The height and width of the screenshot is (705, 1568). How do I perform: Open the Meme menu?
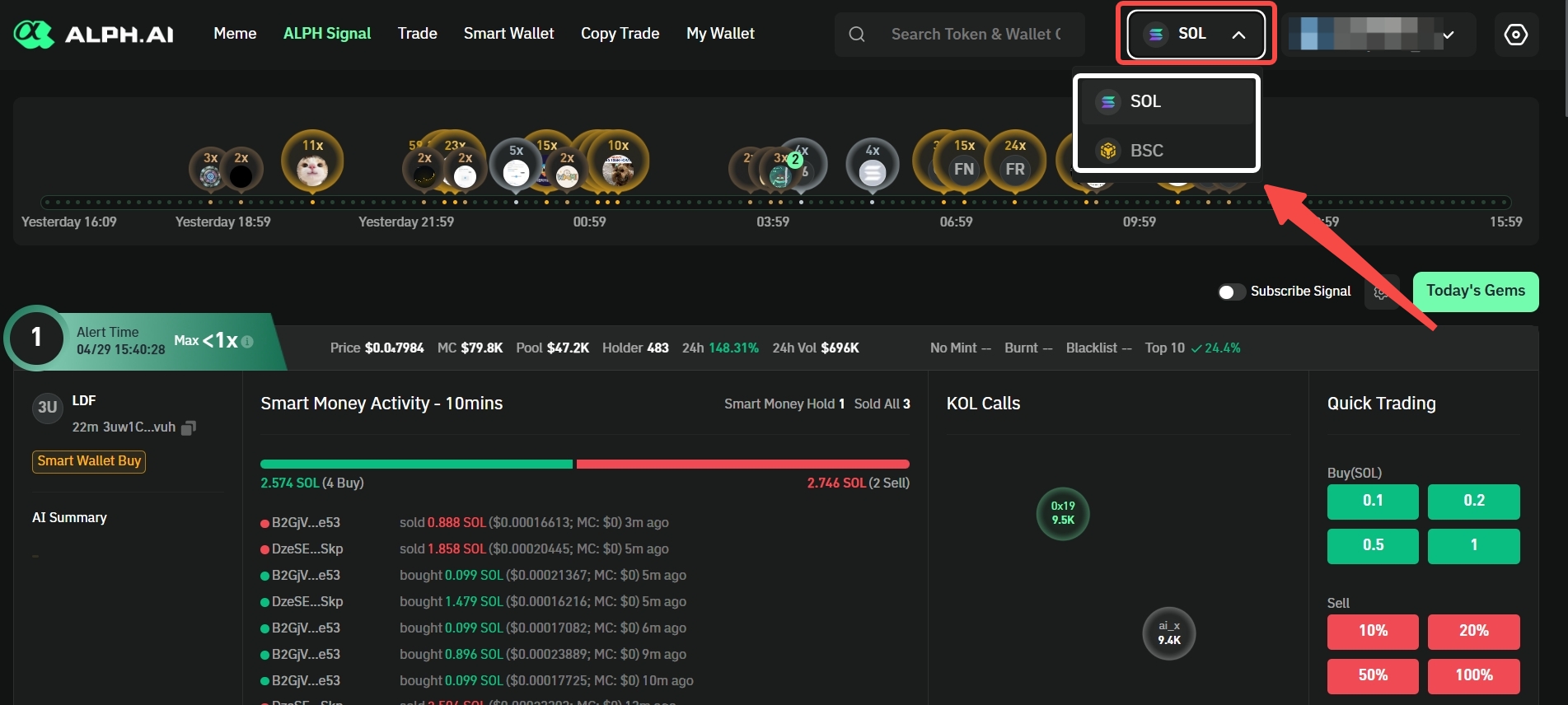(x=235, y=34)
